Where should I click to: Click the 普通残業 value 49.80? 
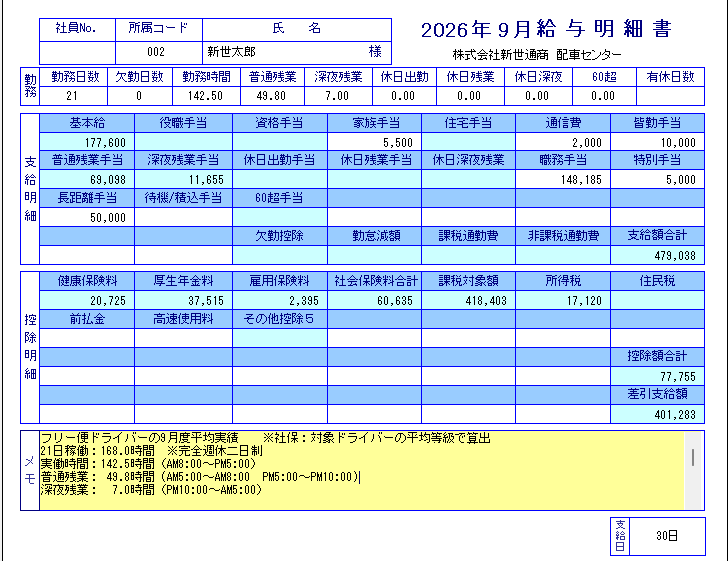click(x=273, y=96)
